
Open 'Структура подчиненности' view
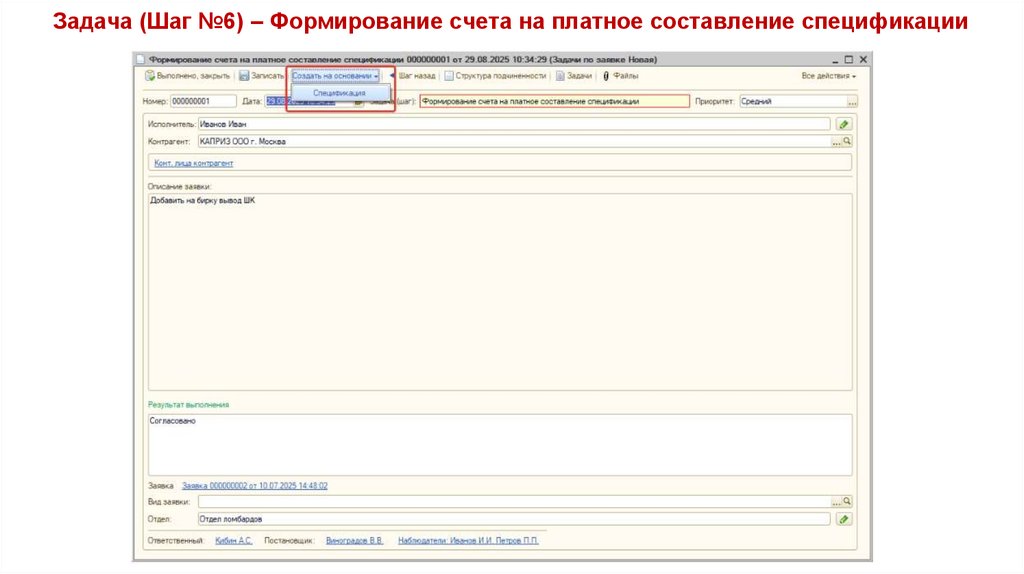[x=495, y=76]
